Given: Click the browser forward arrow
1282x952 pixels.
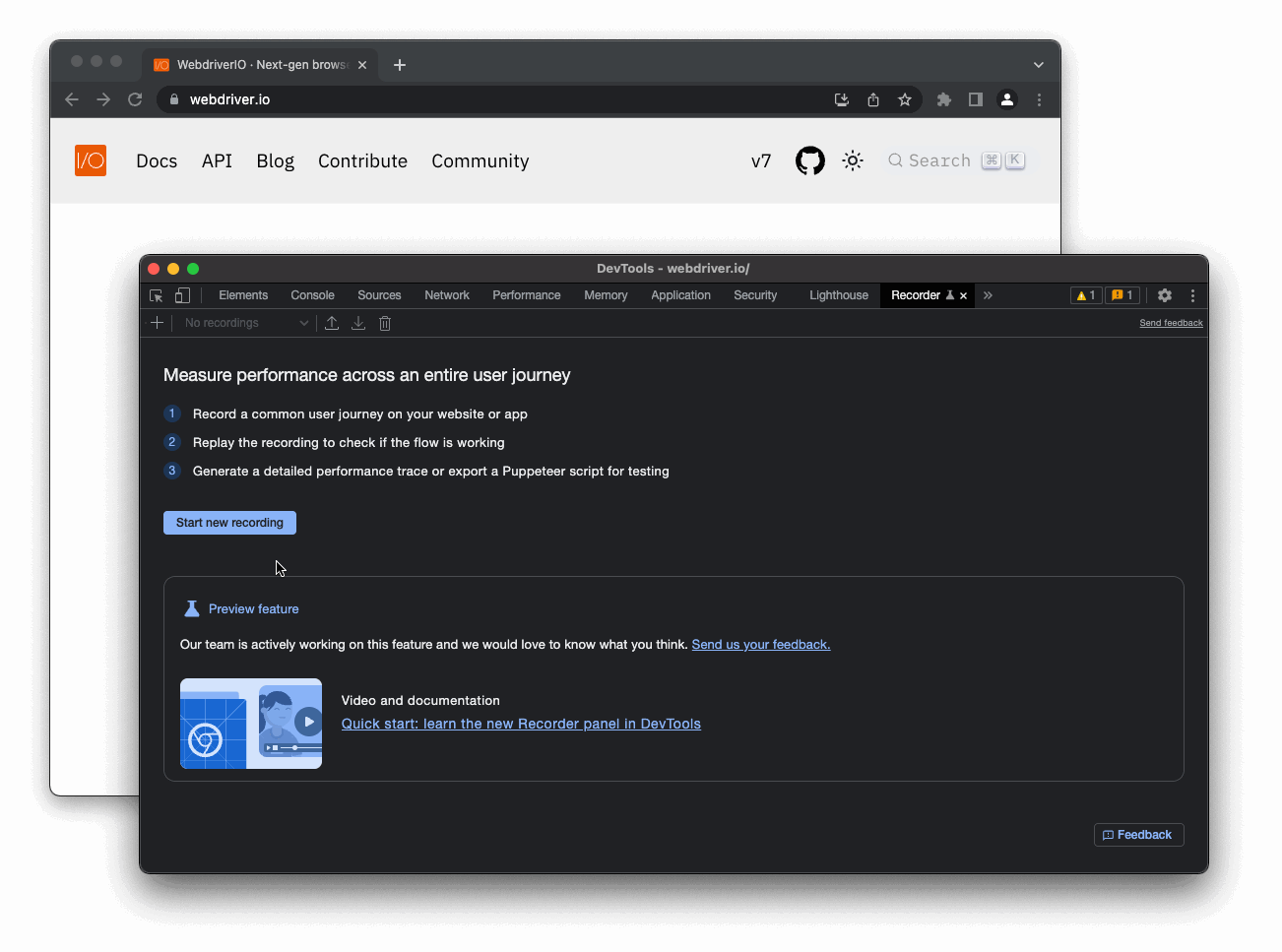Looking at the screenshot, I should tap(103, 99).
